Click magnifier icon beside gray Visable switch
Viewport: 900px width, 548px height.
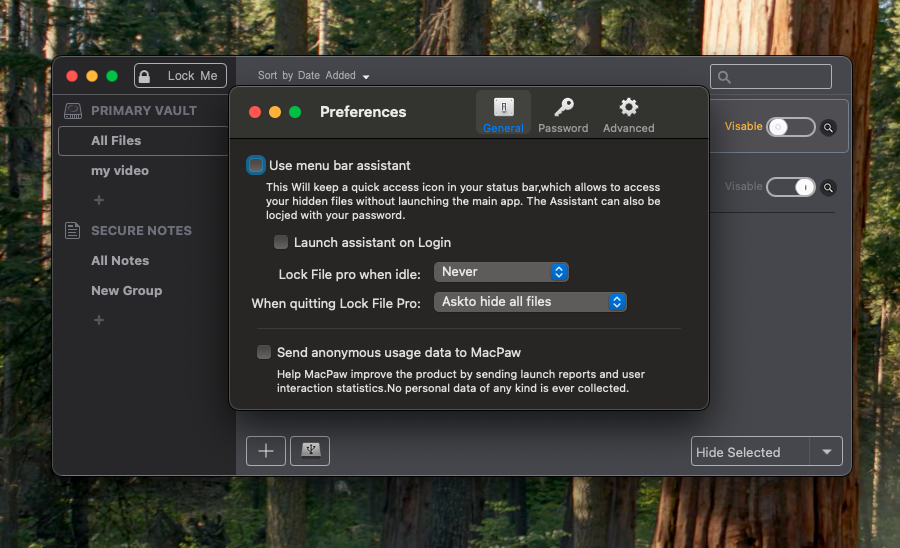[x=828, y=187]
